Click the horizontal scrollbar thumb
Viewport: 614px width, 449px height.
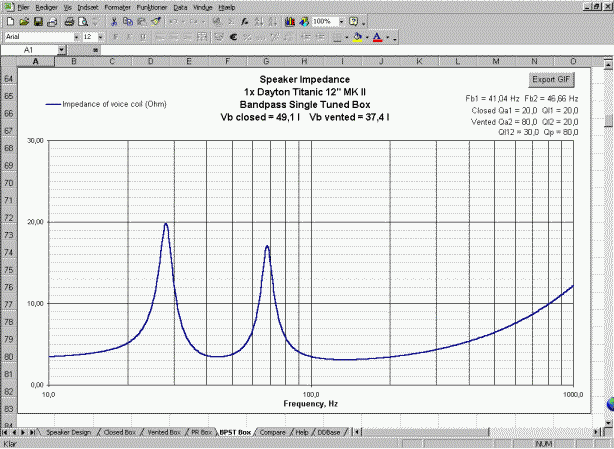426,432
